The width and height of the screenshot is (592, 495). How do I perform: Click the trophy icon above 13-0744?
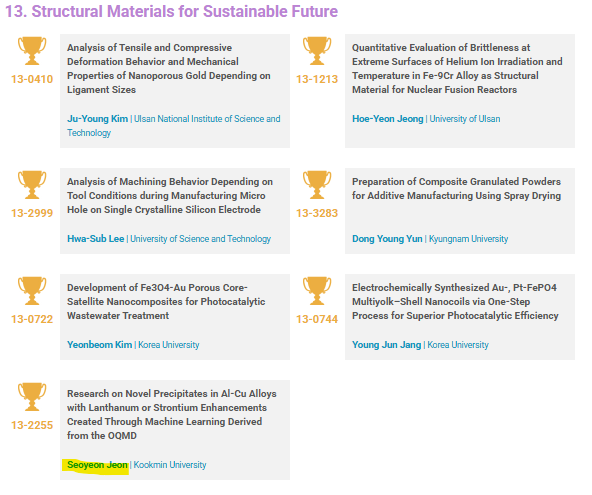coord(317,291)
